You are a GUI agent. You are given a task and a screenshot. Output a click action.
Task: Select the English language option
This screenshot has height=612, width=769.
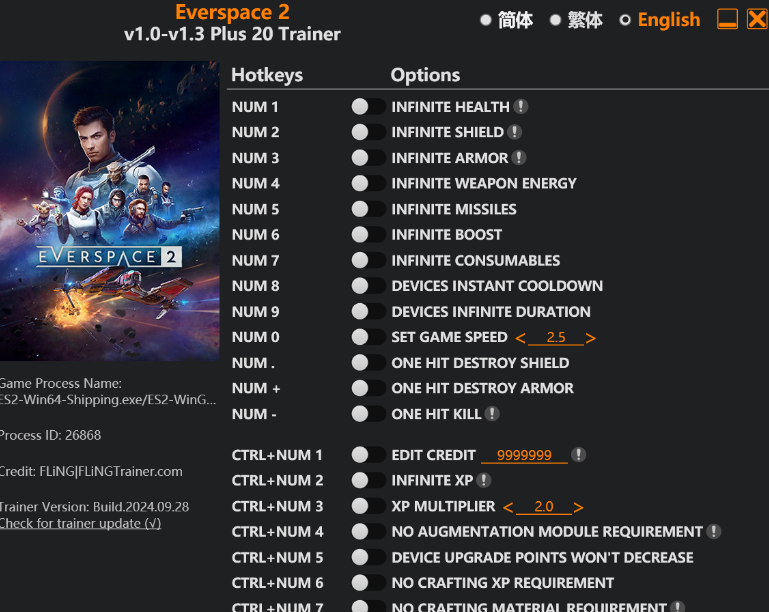tap(660, 20)
